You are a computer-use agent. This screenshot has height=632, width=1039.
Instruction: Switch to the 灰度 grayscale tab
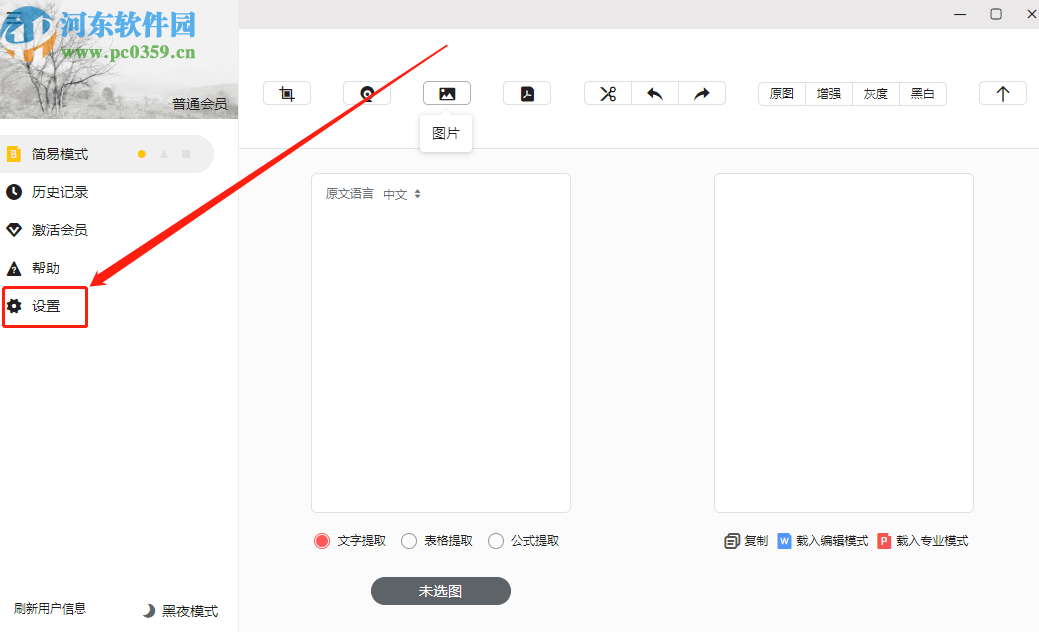[875, 93]
